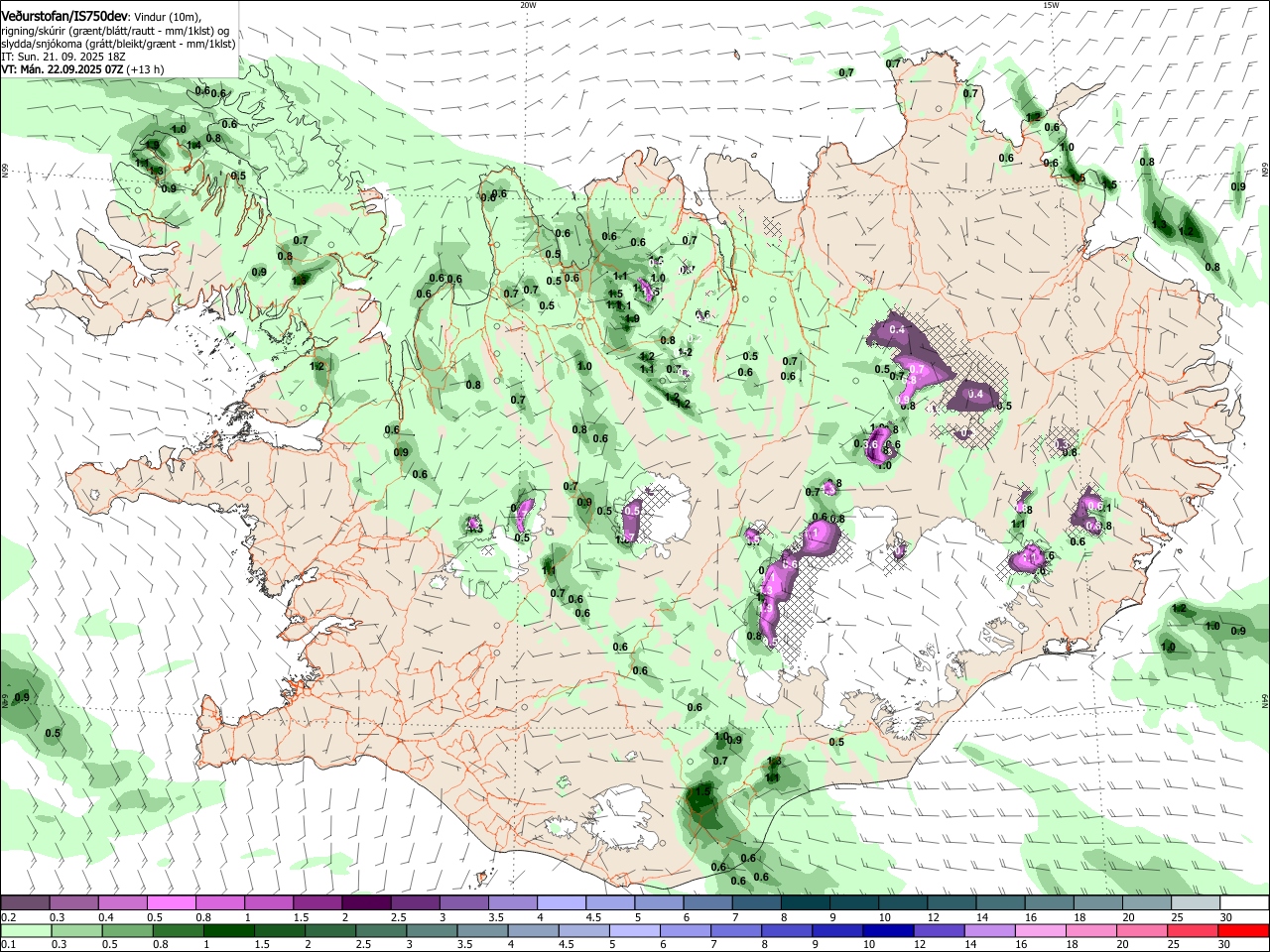Click the '0.9' value over the northeast sea
Screen dimensions: 1270x952
1238,186
